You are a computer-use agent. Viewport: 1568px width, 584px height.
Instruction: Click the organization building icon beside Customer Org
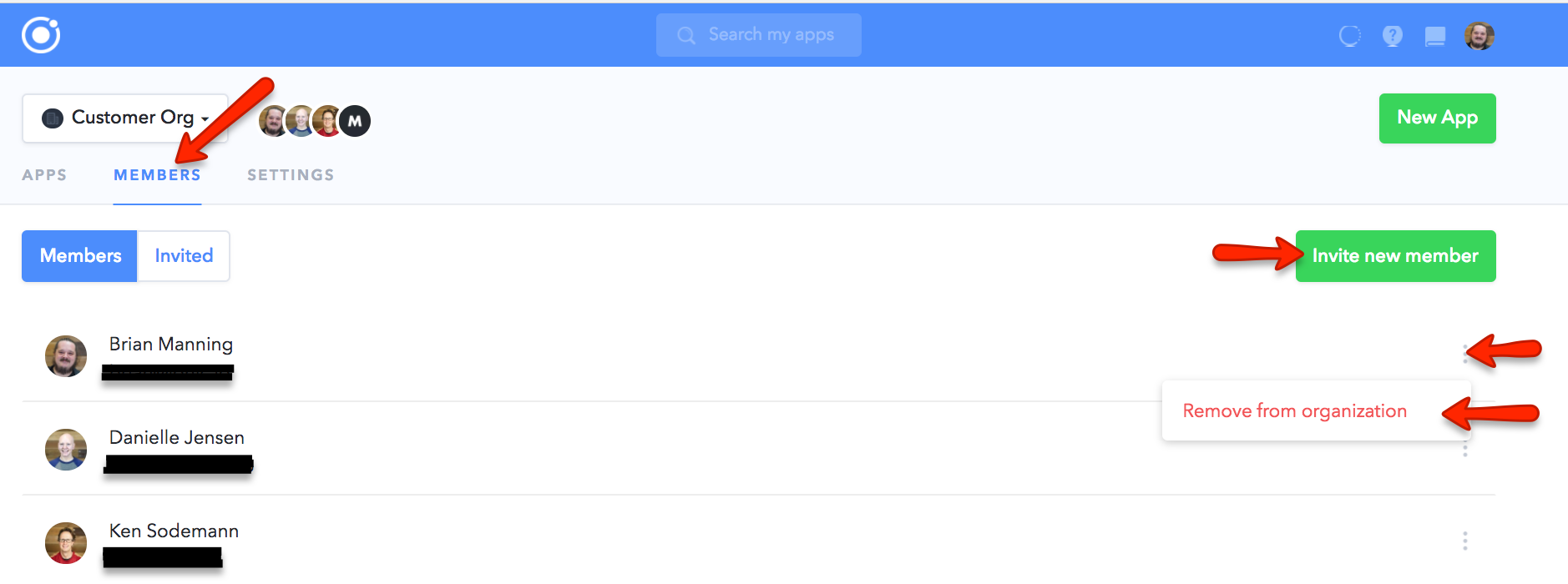(53, 118)
